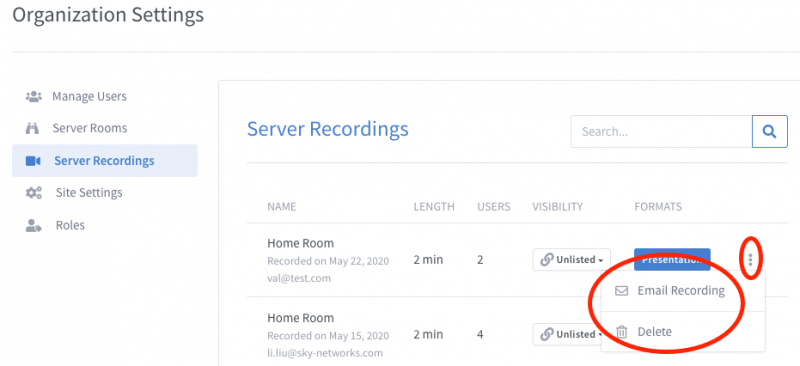The width and height of the screenshot is (800, 366).
Task: Click the LENGTH column header
Action: coord(434,207)
